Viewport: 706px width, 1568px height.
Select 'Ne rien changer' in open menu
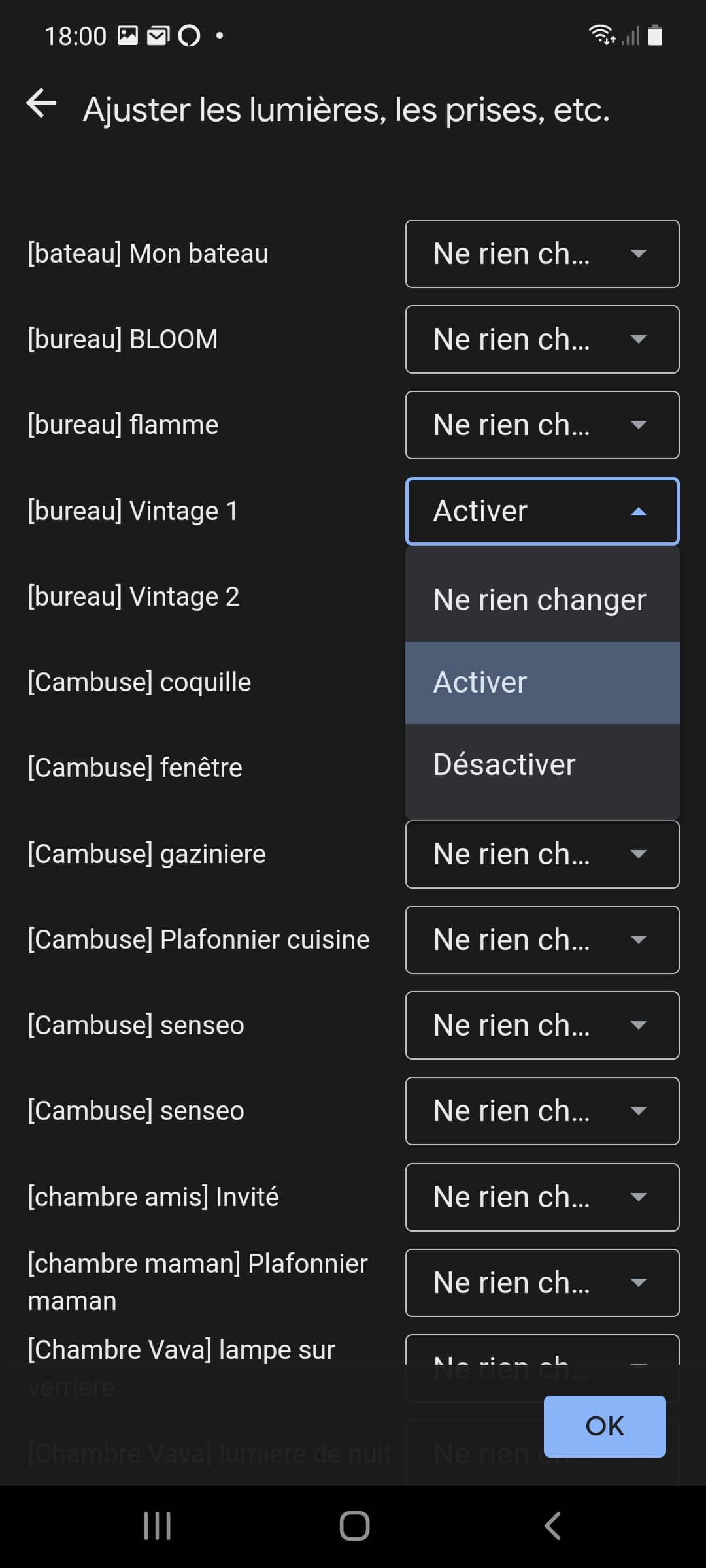(x=543, y=600)
